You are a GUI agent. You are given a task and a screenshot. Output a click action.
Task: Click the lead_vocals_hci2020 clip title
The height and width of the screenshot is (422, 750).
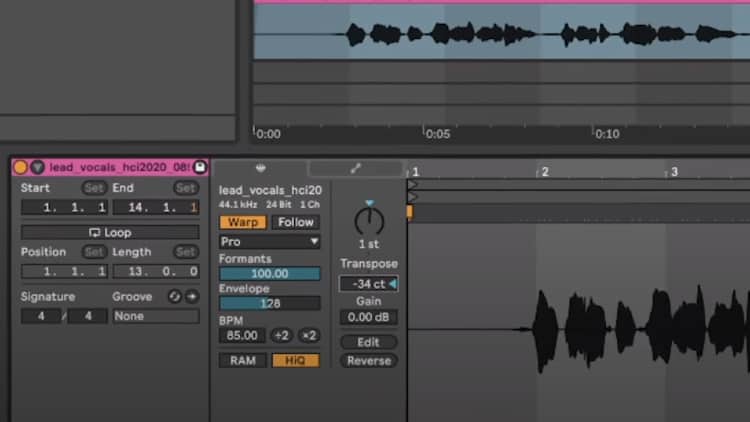[120, 167]
